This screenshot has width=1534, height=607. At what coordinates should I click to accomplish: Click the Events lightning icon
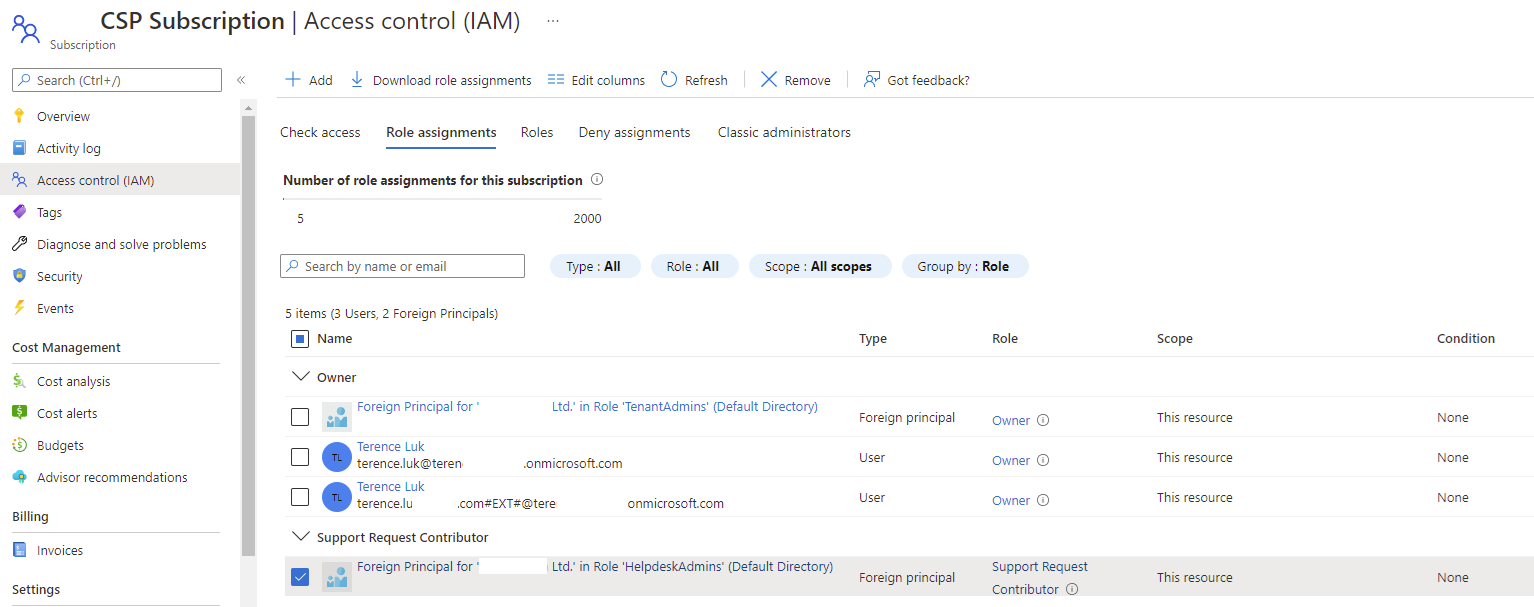point(19,308)
